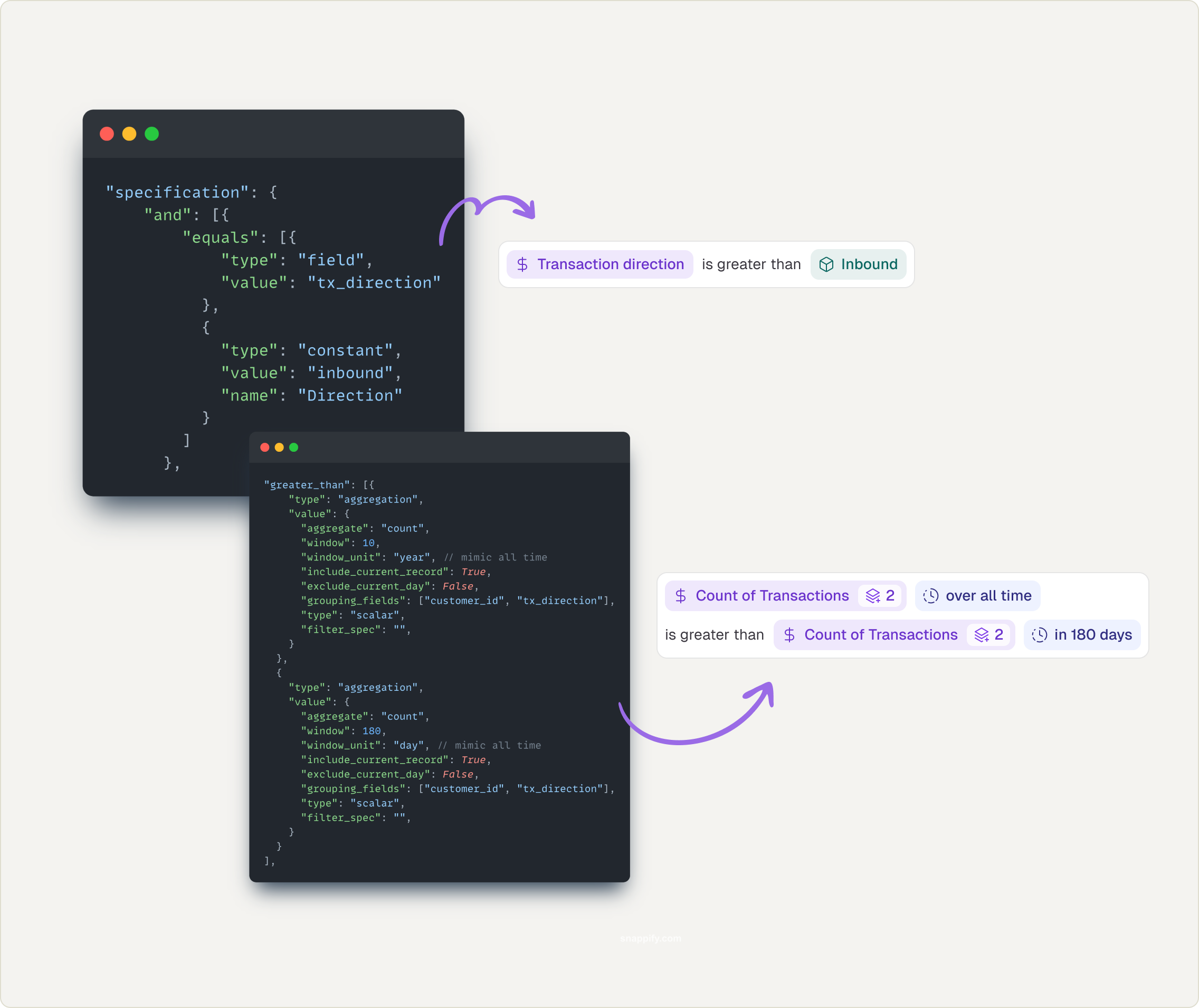Click the "and" key in the specification window
1199x1008 pixels.
pyautogui.click(x=167, y=215)
